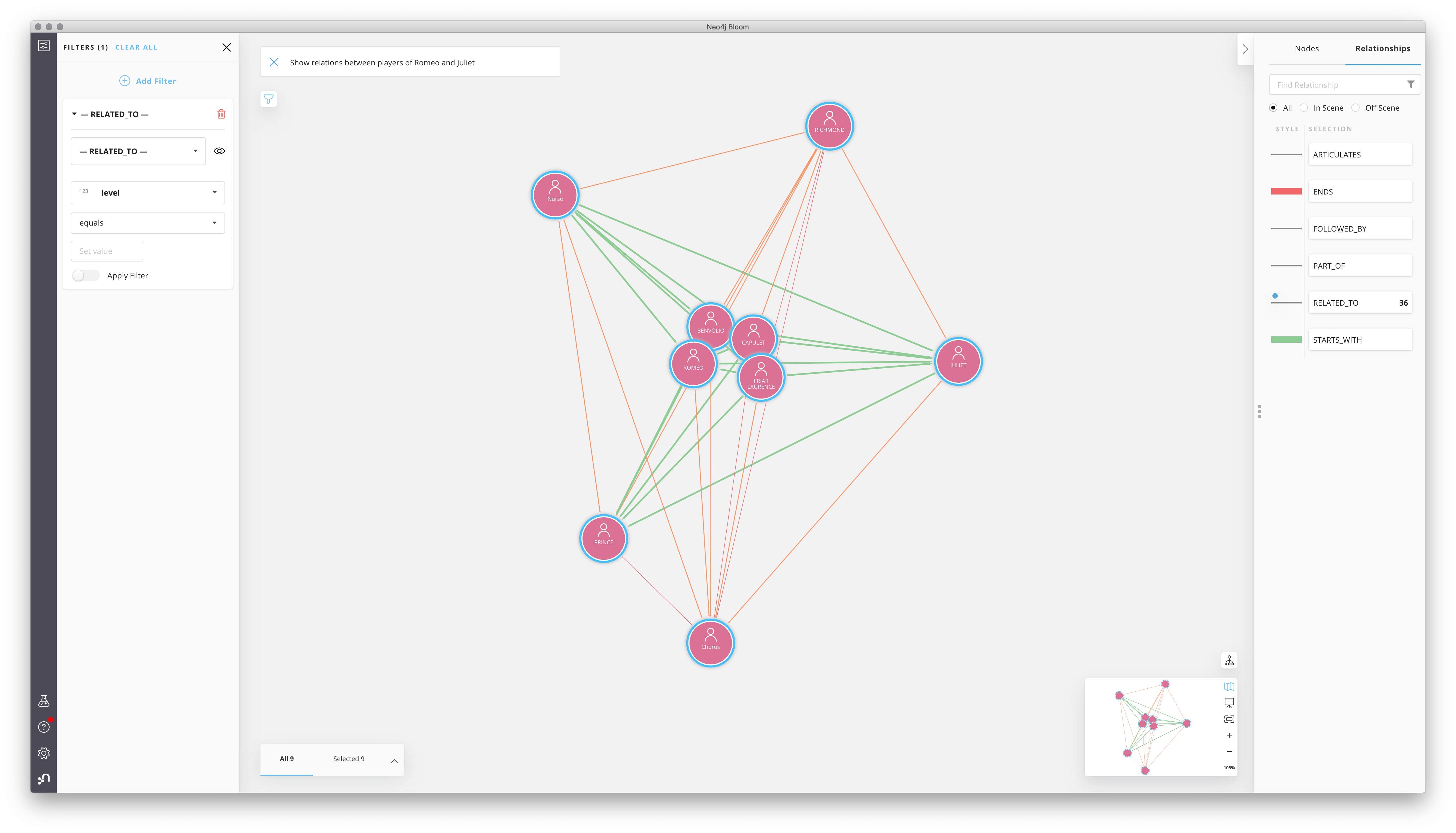The width and height of the screenshot is (1456, 833).
Task: Close the Filters panel with the X
Action: (x=227, y=47)
